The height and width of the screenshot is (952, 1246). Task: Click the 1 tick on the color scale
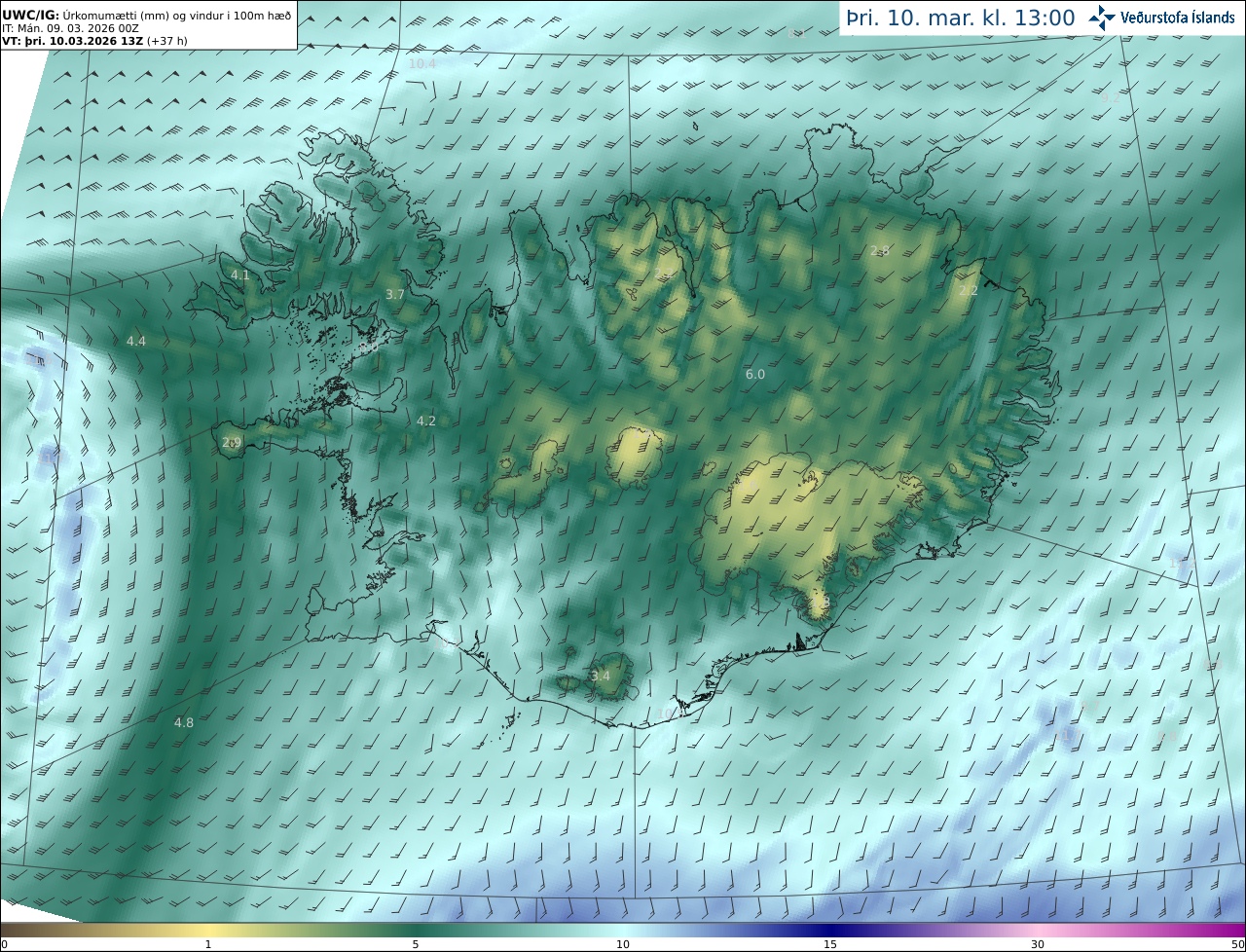click(208, 944)
